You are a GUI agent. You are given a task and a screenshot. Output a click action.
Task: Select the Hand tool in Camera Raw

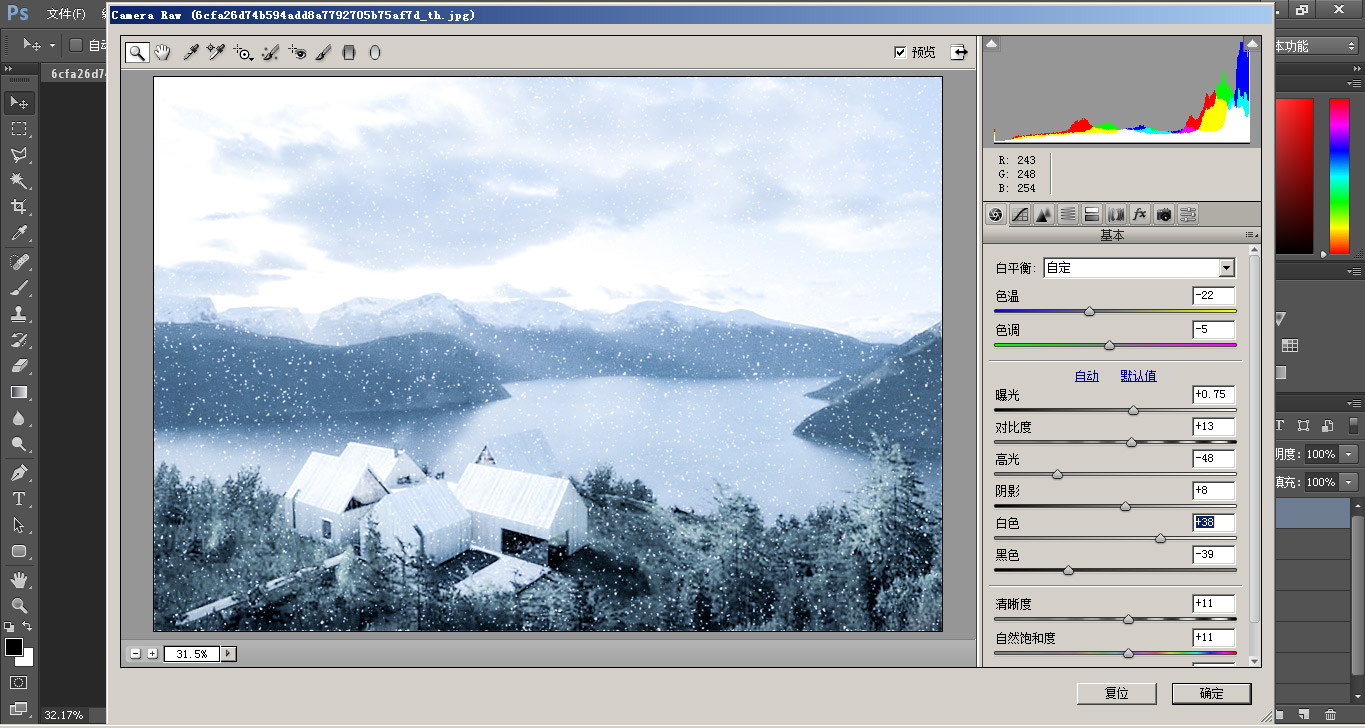click(162, 52)
